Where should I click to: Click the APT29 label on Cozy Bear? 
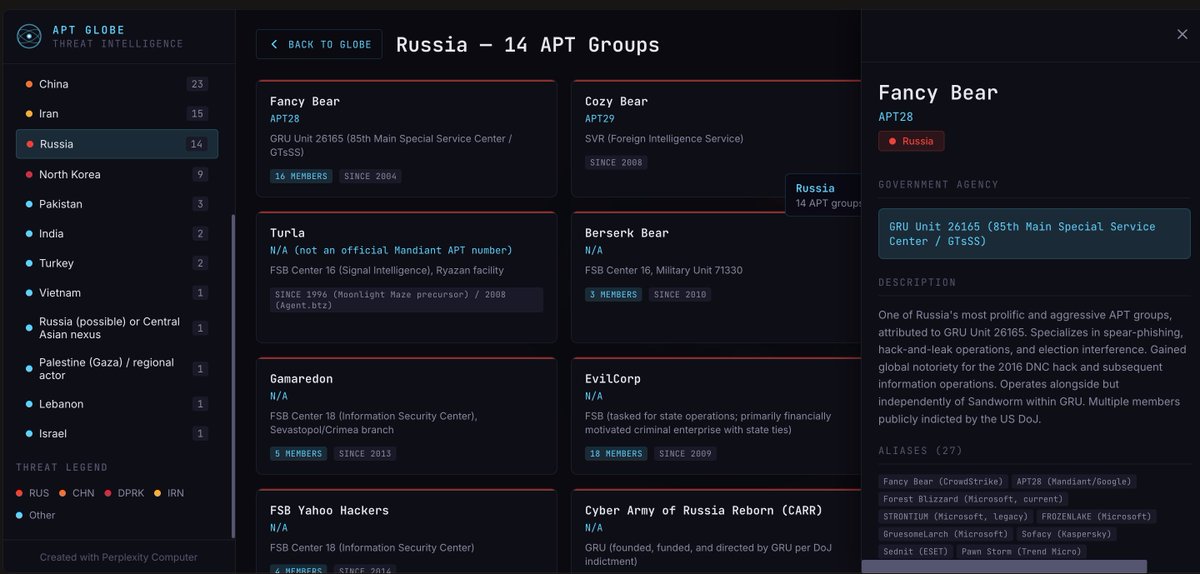[601, 119]
